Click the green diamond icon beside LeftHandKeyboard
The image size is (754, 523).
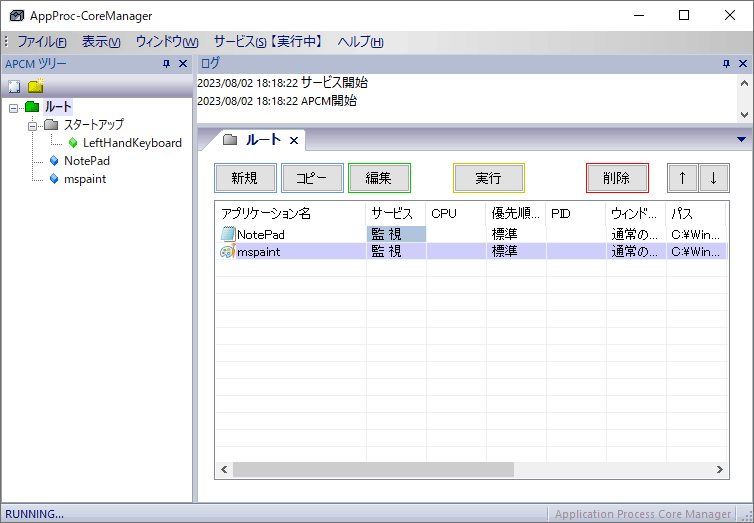click(x=73, y=143)
